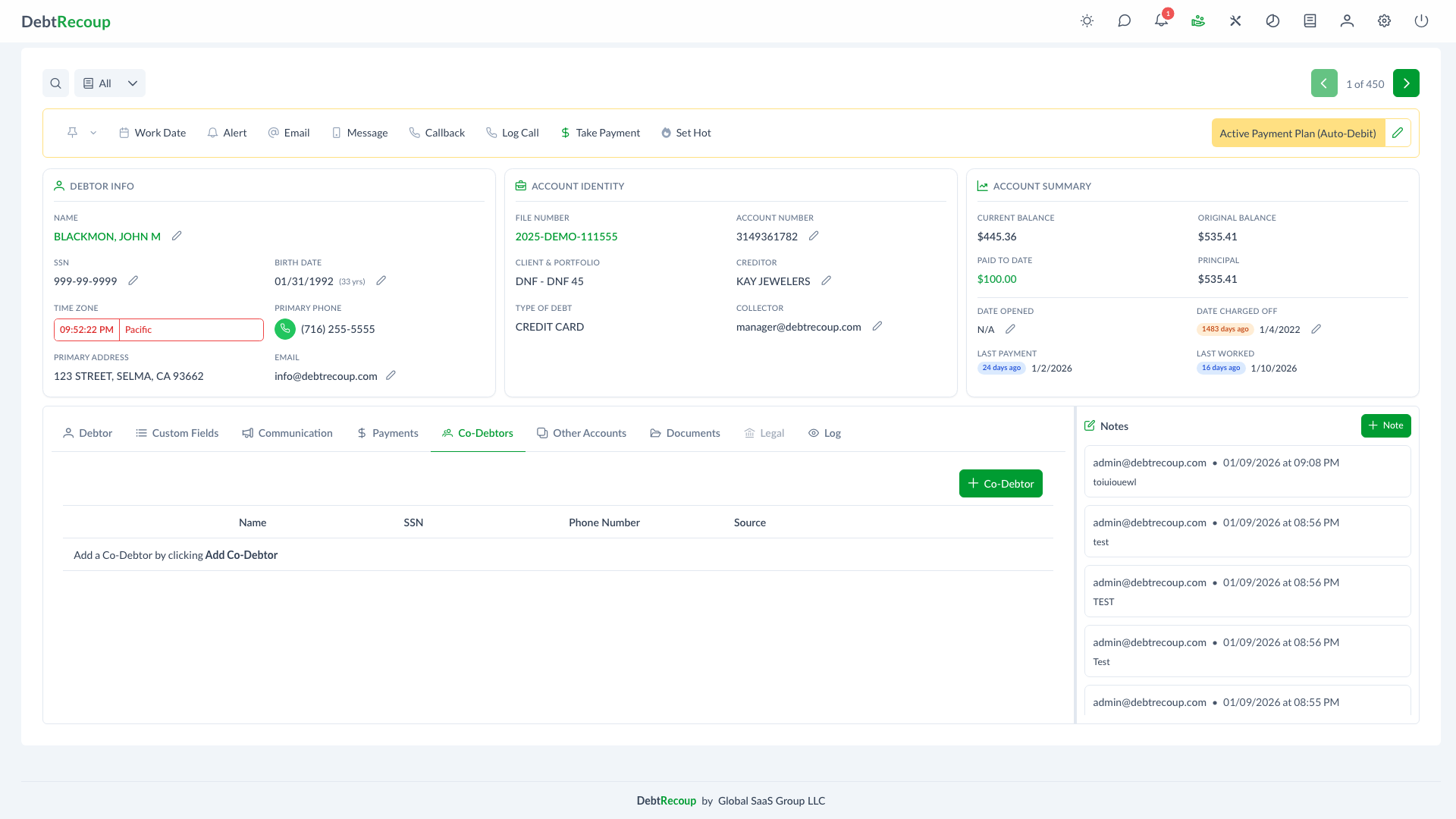Log out using the power icon
The image size is (1456, 819).
point(1421,21)
